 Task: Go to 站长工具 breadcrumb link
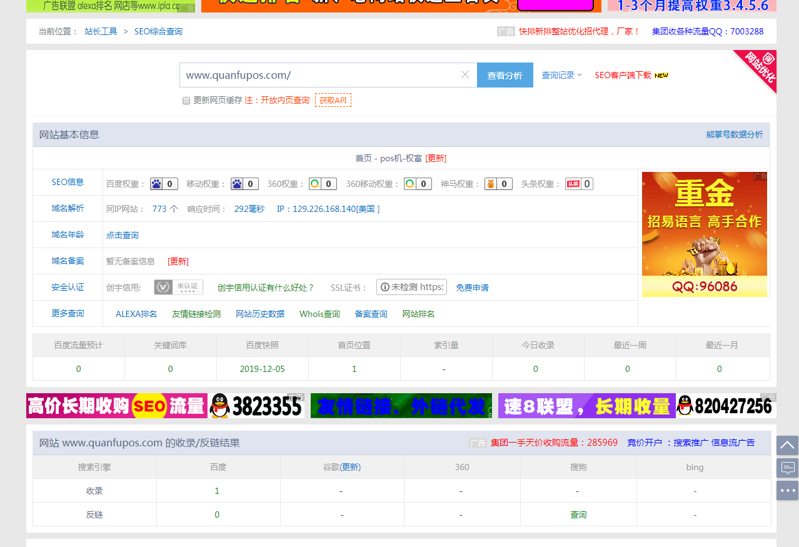coord(101,32)
